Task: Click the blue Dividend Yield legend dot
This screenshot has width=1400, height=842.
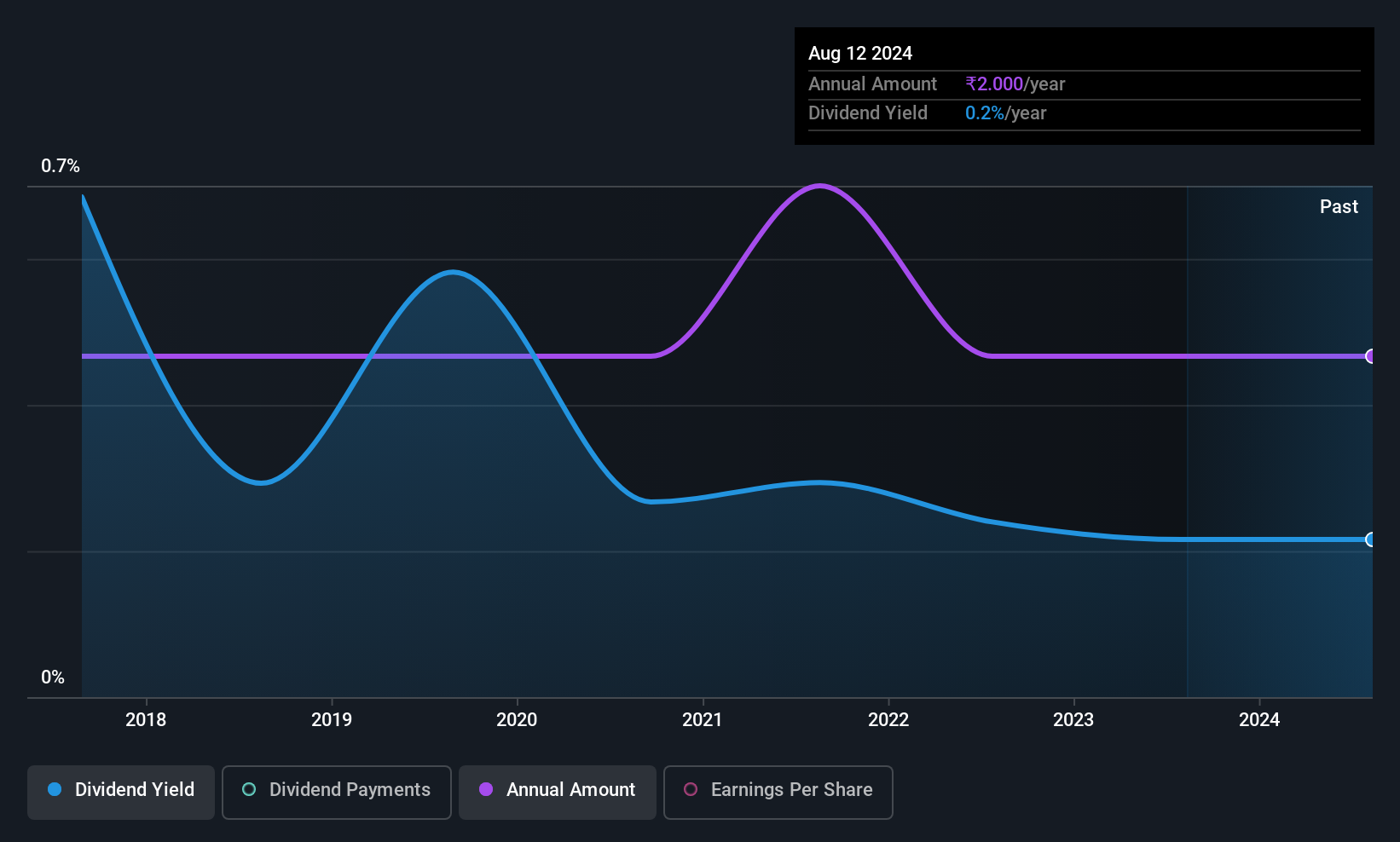Action: click(55, 789)
